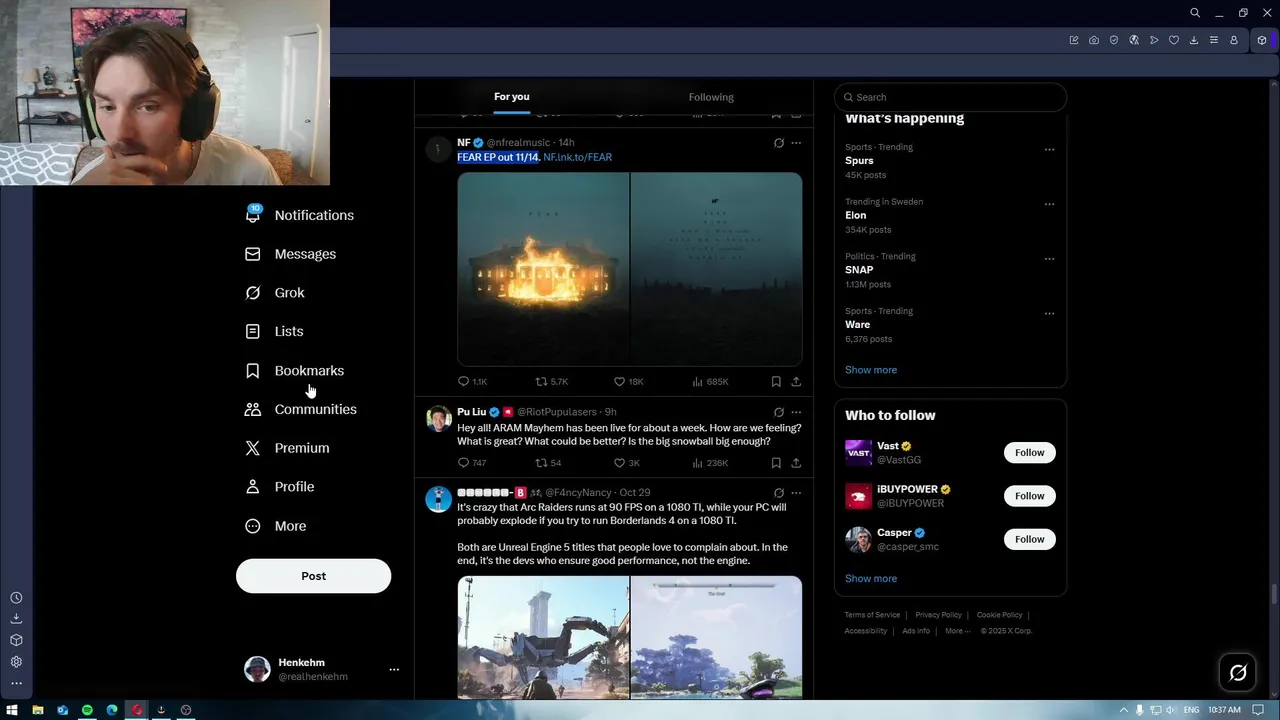
Task: Open browser settings gear in left sidebar
Action: [16, 662]
